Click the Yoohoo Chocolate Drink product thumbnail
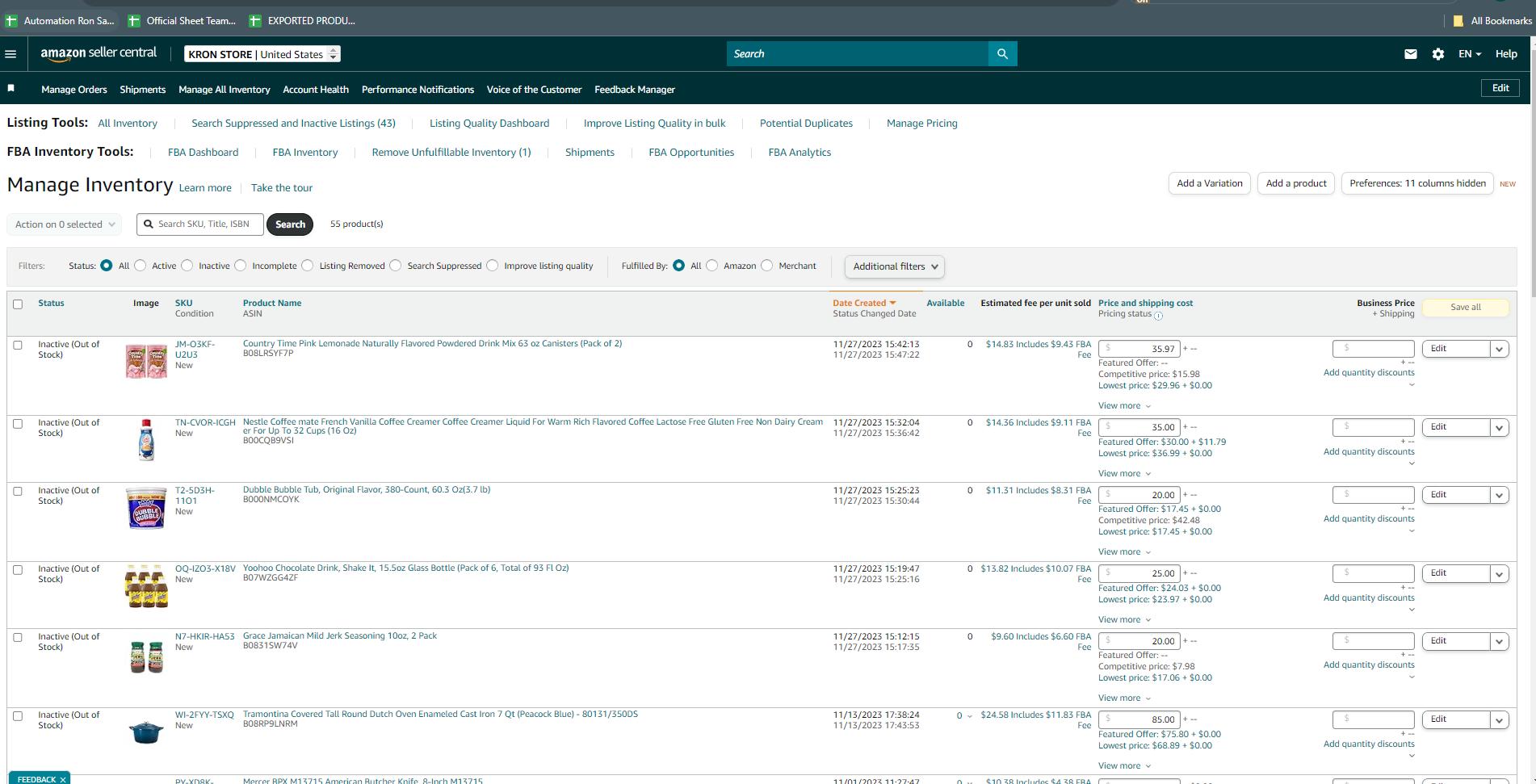Image resolution: width=1536 pixels, height=784 pixels. [x=146, y=586]
